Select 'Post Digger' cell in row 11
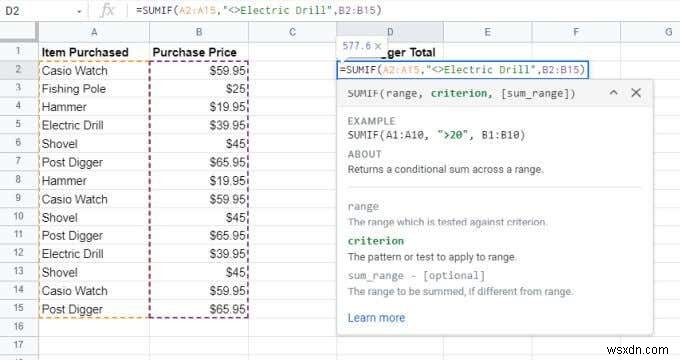The width and height of the screenshot is (680, 360). pos(94,236)
